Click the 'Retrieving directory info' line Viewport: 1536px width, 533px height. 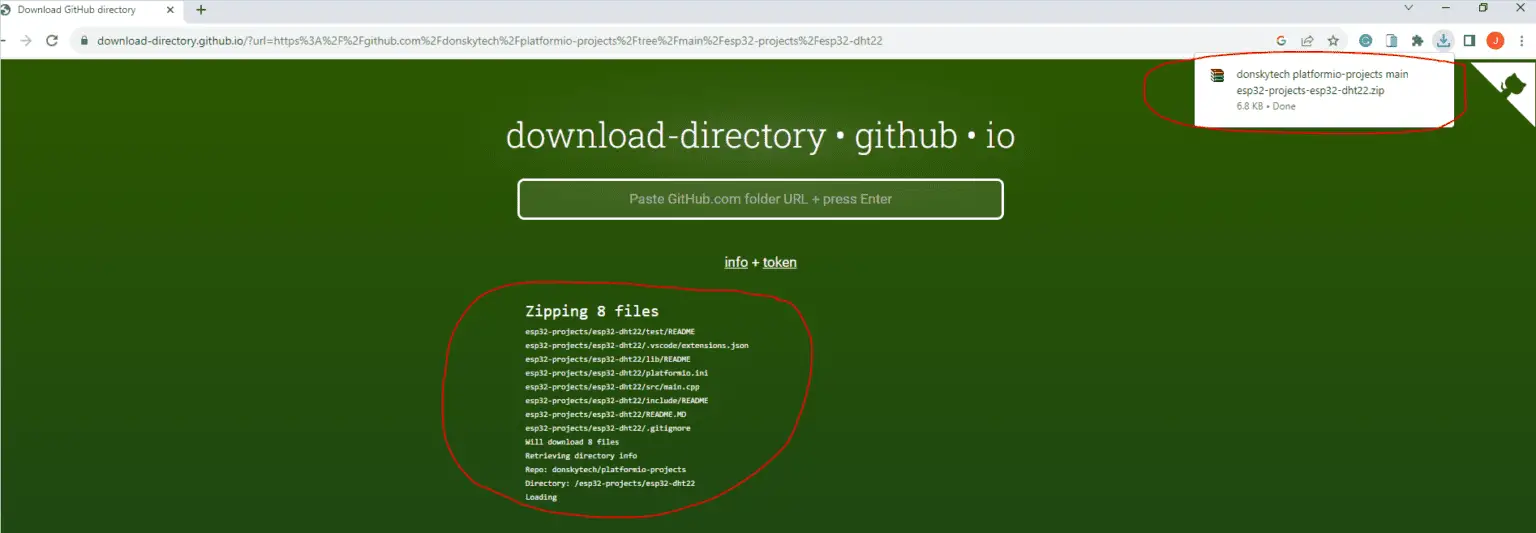pos(581,455)
